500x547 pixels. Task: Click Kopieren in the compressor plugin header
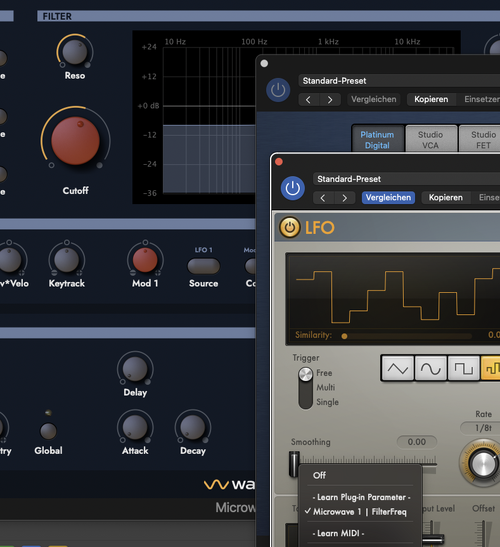point(431,99)
